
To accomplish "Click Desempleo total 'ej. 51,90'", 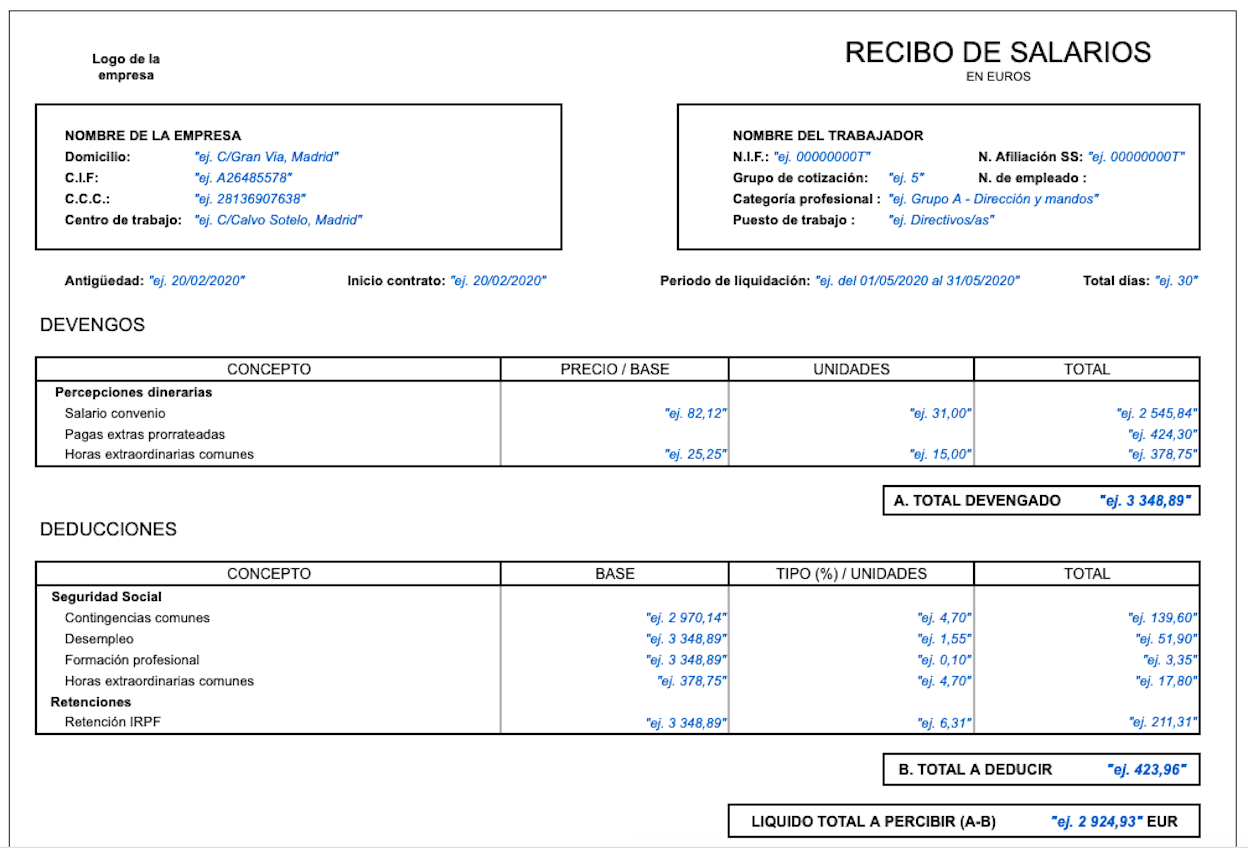I will click(x=1167, y=639).
